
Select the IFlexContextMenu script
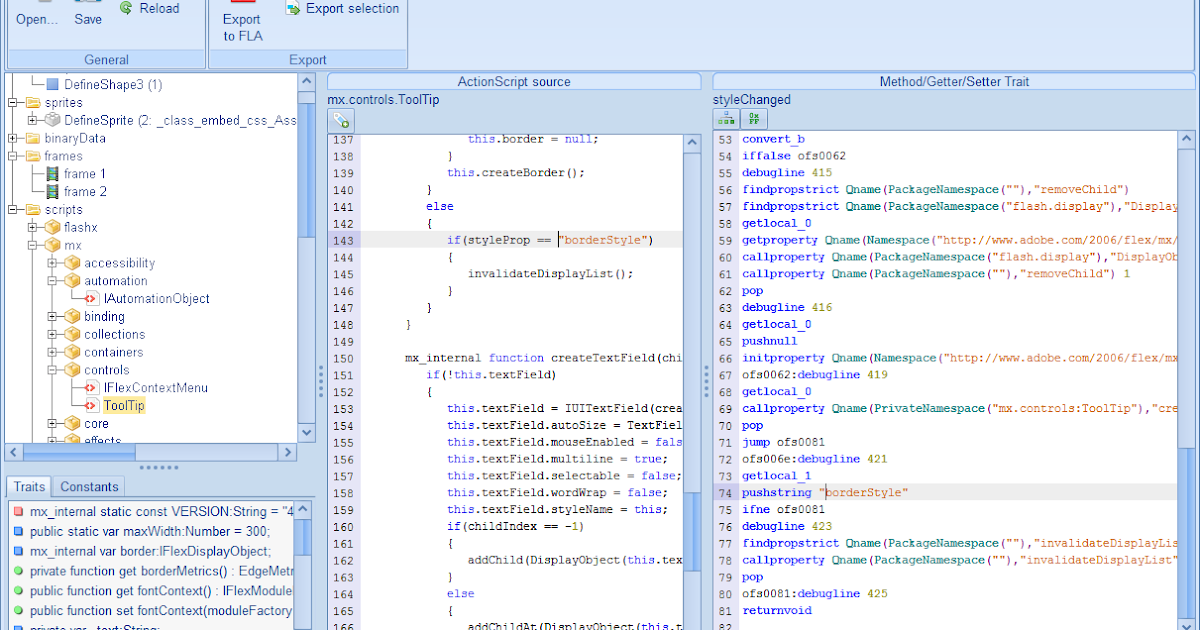(156, 387)
